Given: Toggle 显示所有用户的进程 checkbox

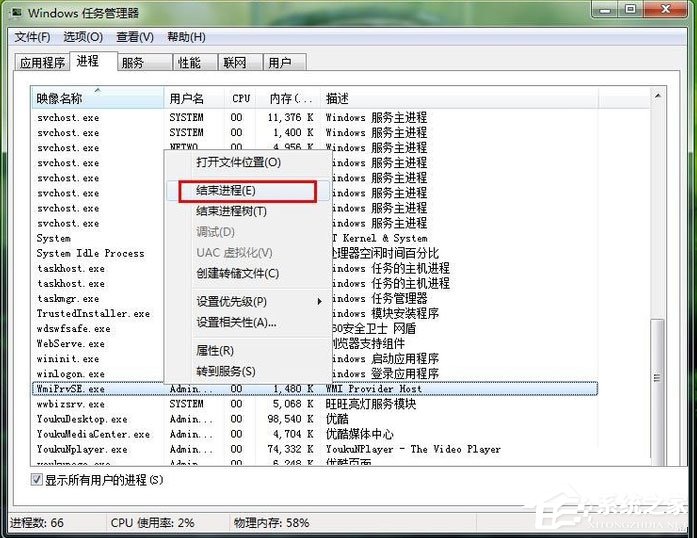Looking at the screenshot, I should [x=36, y=479].
